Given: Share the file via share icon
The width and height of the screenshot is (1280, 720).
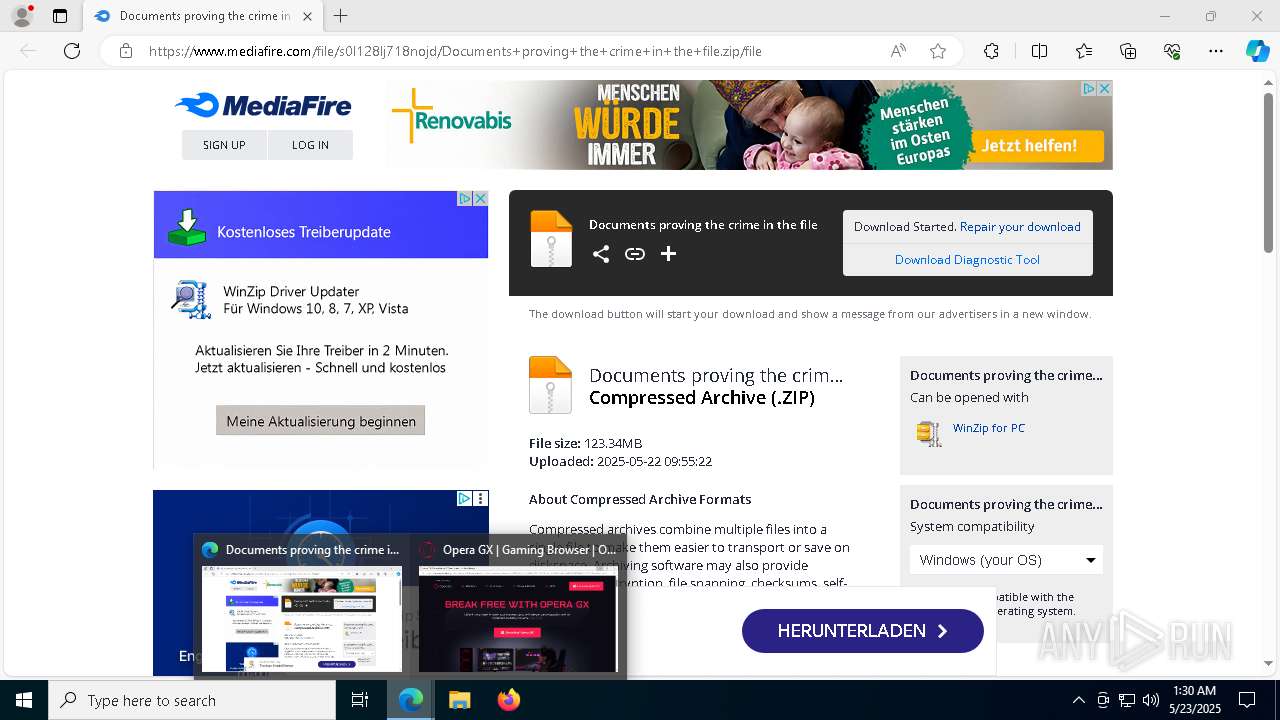Looking at the screenshot, I should (601, 254).
